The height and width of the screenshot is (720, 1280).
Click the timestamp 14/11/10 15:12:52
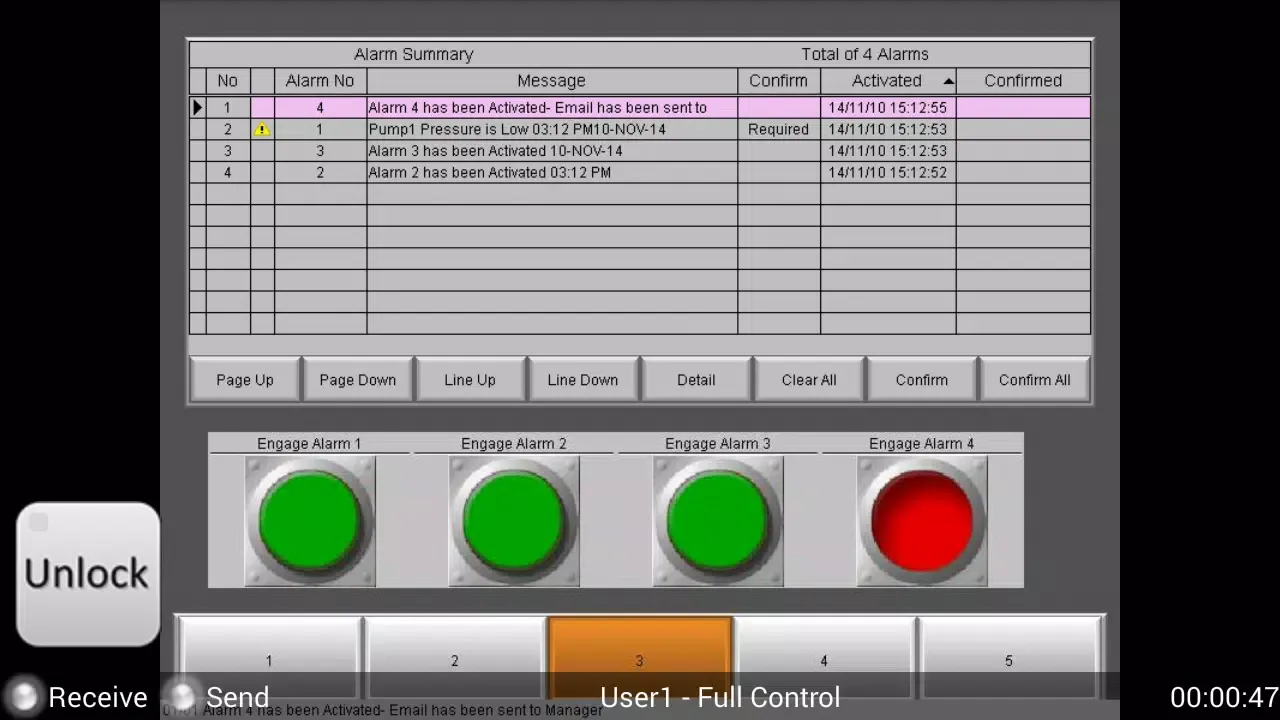coord(887,173)
